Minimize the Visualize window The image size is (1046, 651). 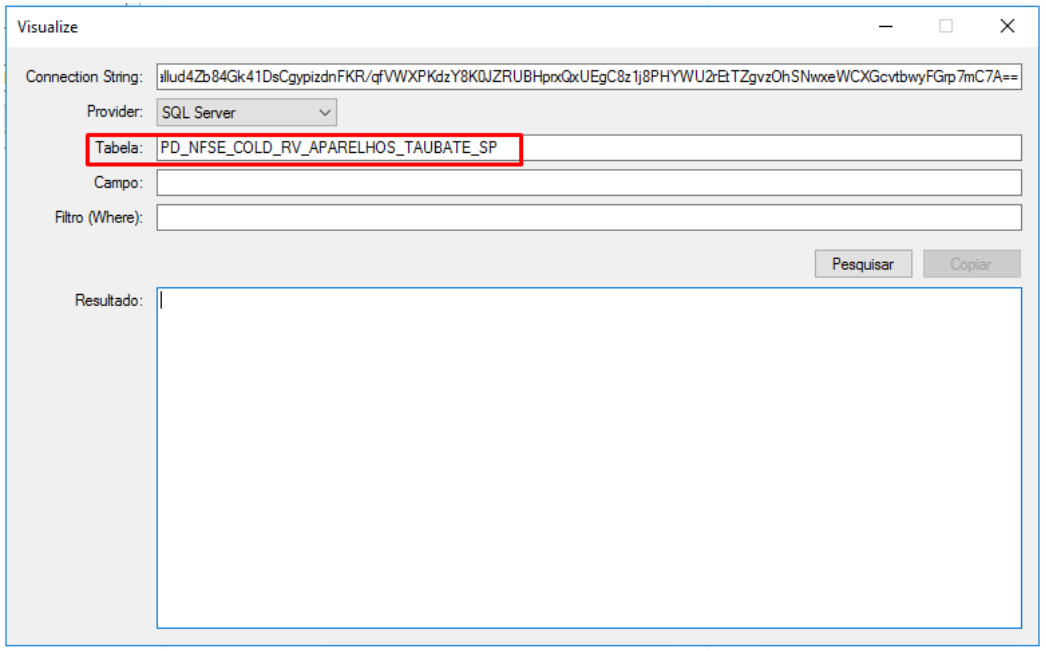885,27
